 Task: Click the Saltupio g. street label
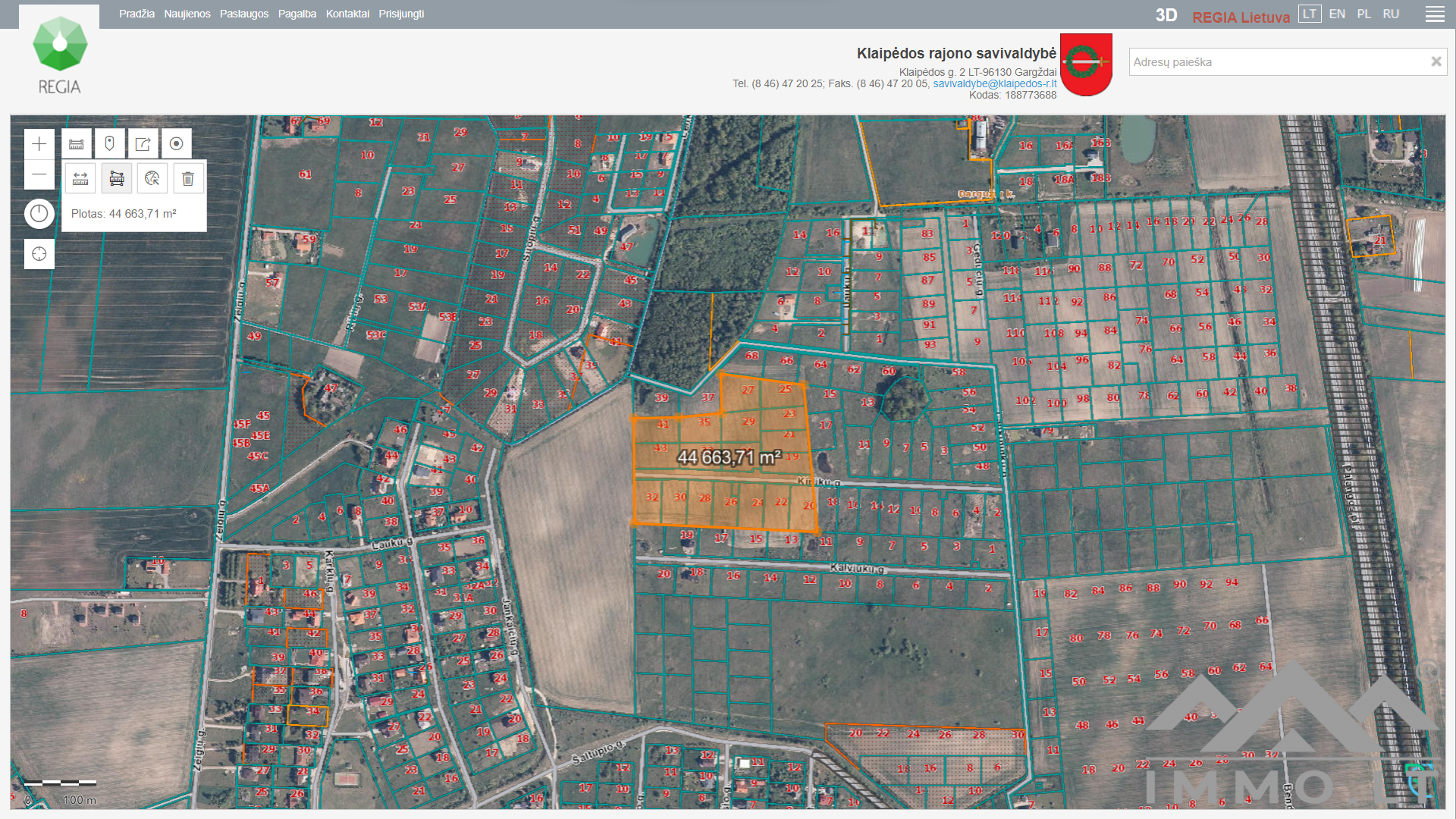pyautogui.click(x=598, y=752)
